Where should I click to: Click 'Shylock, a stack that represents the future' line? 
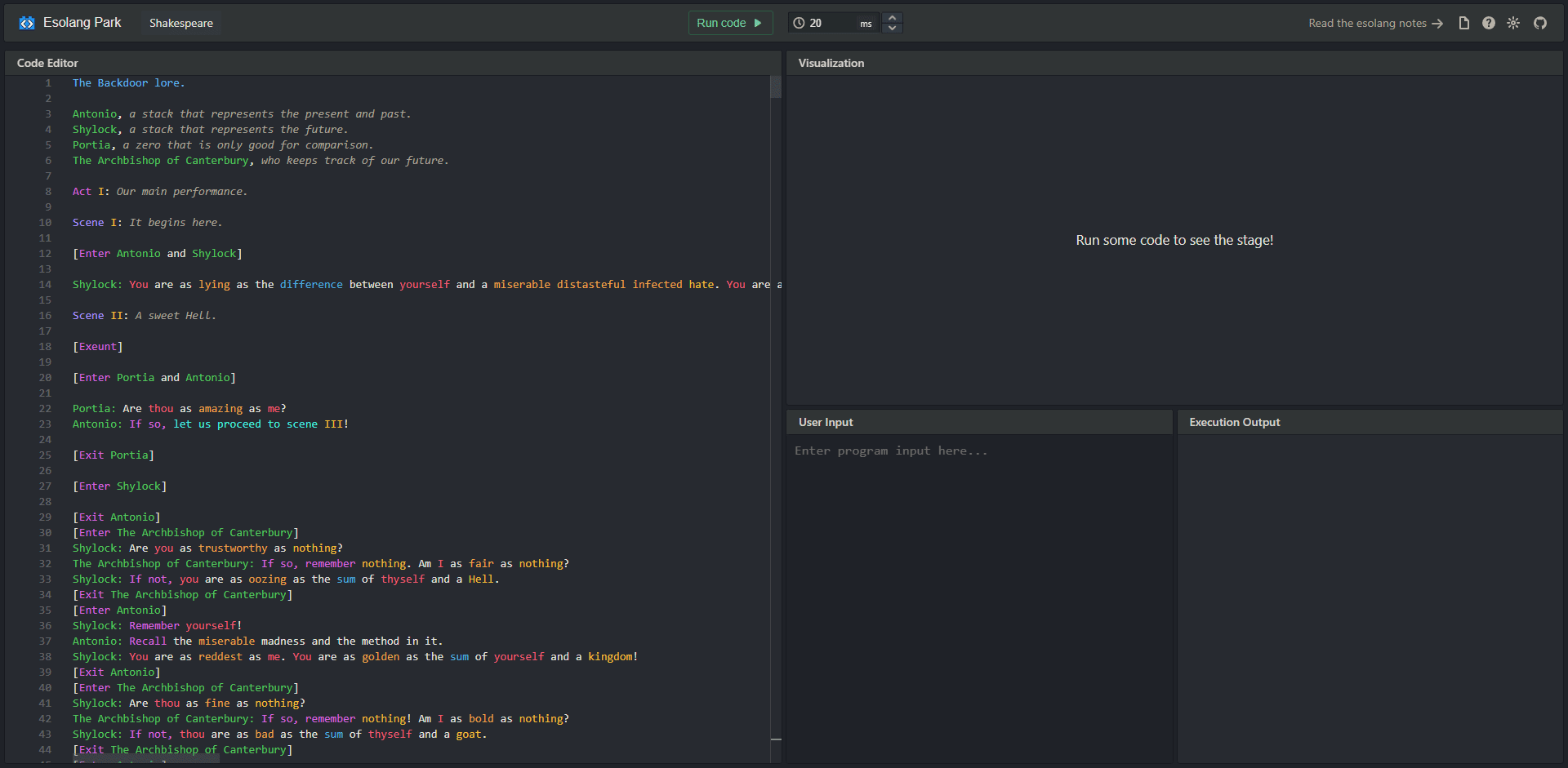tap(210, 130)
